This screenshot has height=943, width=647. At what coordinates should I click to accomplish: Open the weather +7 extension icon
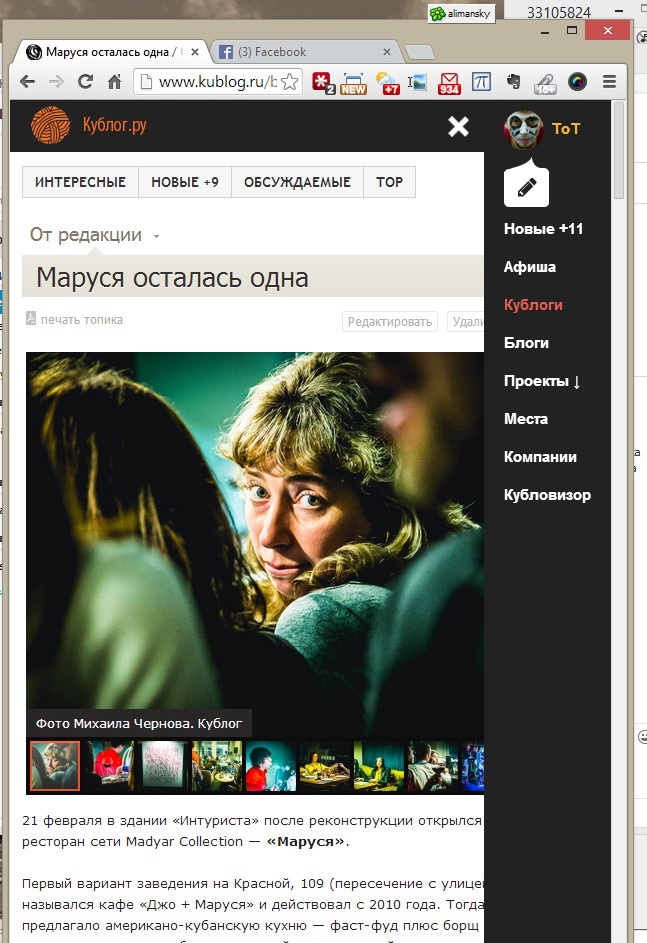click(x=387, y=83)
